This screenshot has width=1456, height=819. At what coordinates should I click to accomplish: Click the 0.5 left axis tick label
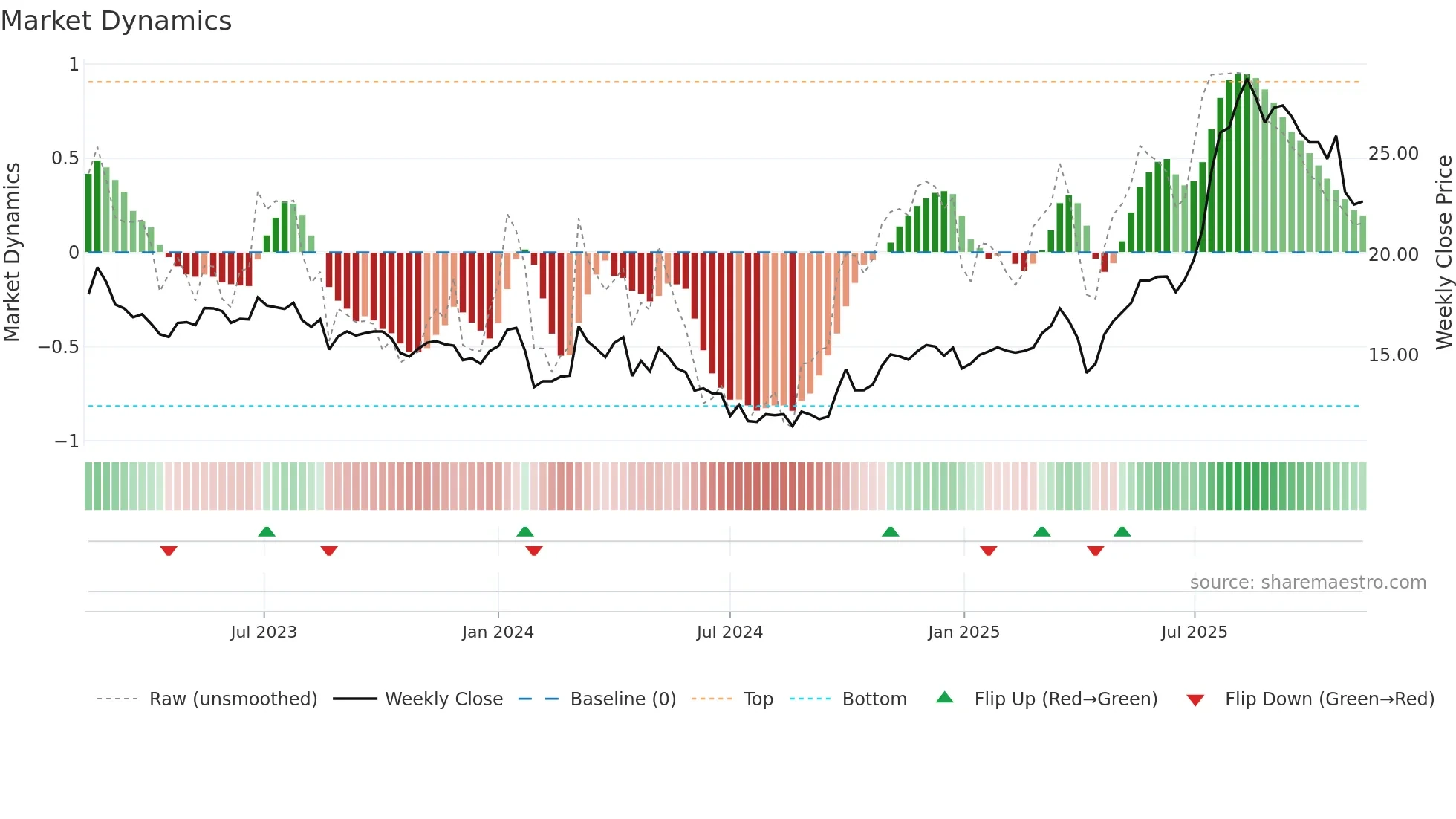tap(65, 158)
